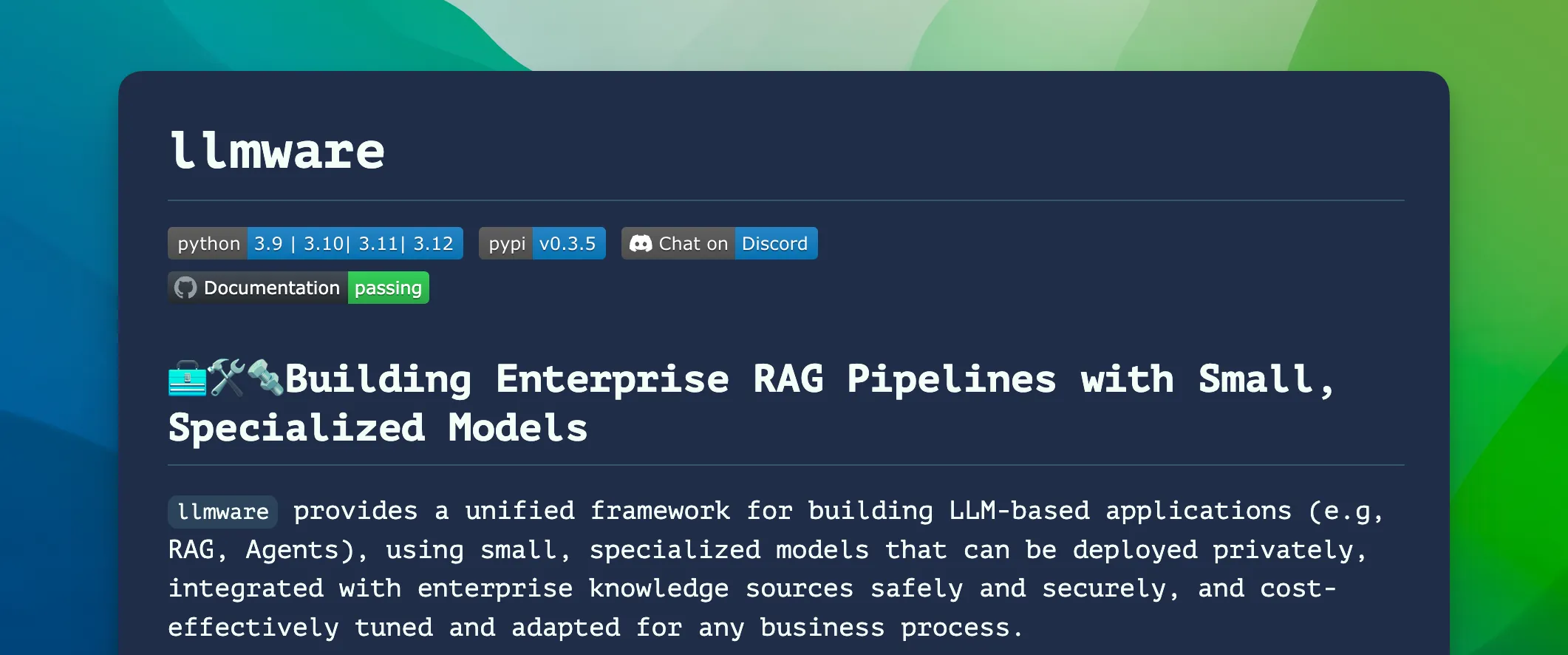
Task: Click the phrase 'deployed privately' in paragraph
Action: click(1213, 550)
